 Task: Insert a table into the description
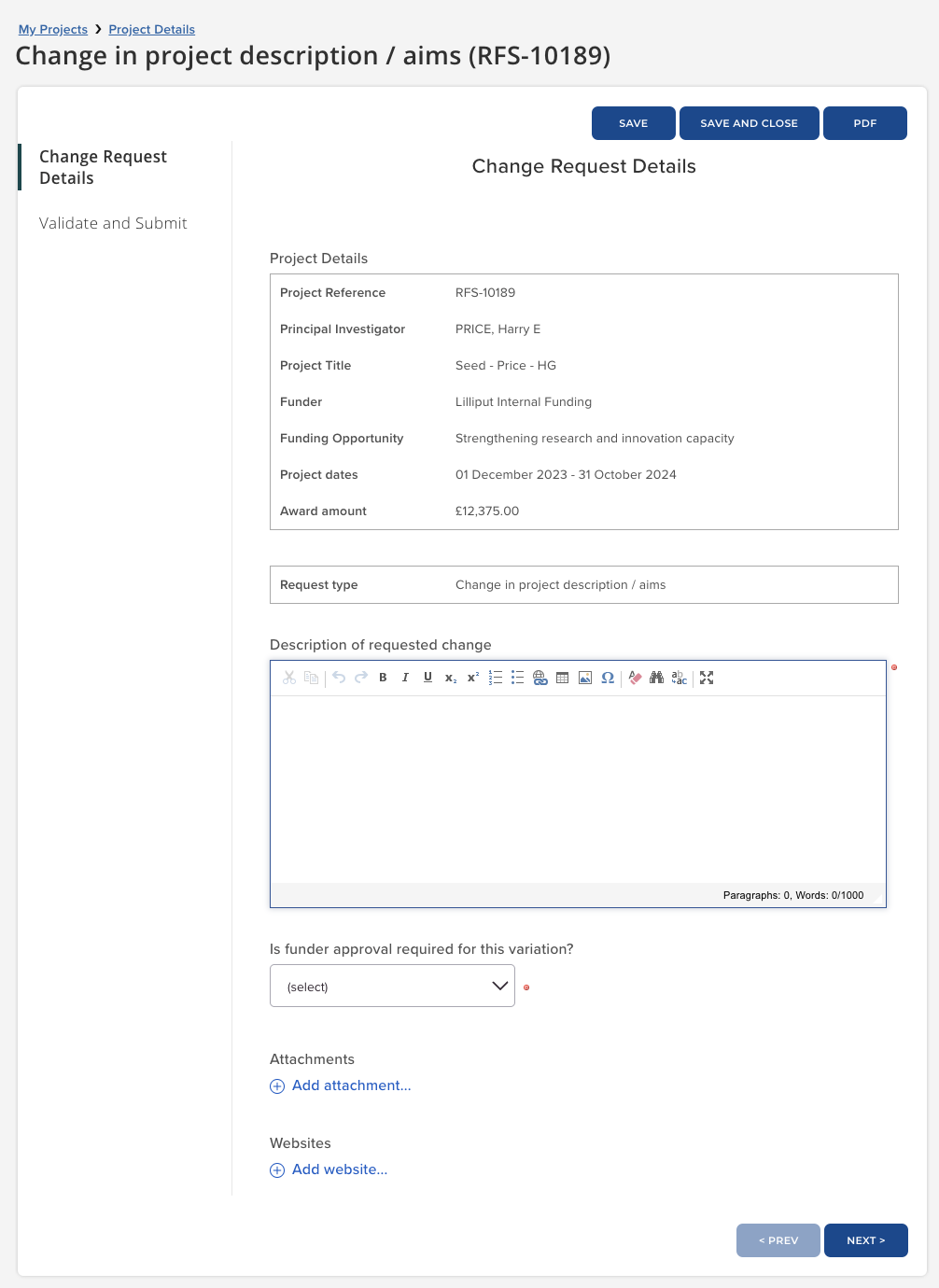point(563,678)
